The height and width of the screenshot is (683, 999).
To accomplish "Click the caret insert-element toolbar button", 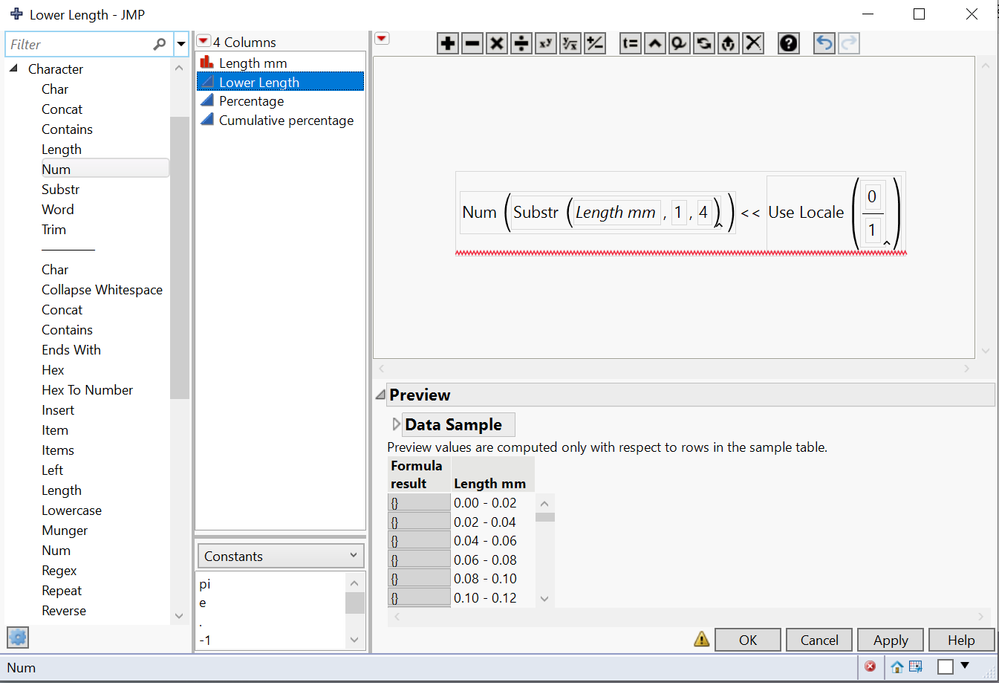I will [655, 43].
